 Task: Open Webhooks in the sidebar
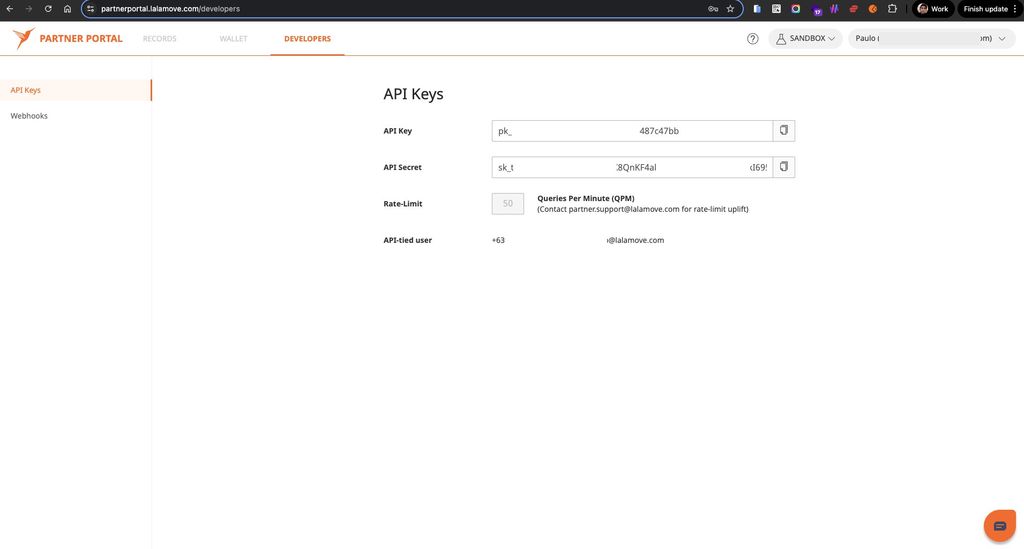pos(29,116)
